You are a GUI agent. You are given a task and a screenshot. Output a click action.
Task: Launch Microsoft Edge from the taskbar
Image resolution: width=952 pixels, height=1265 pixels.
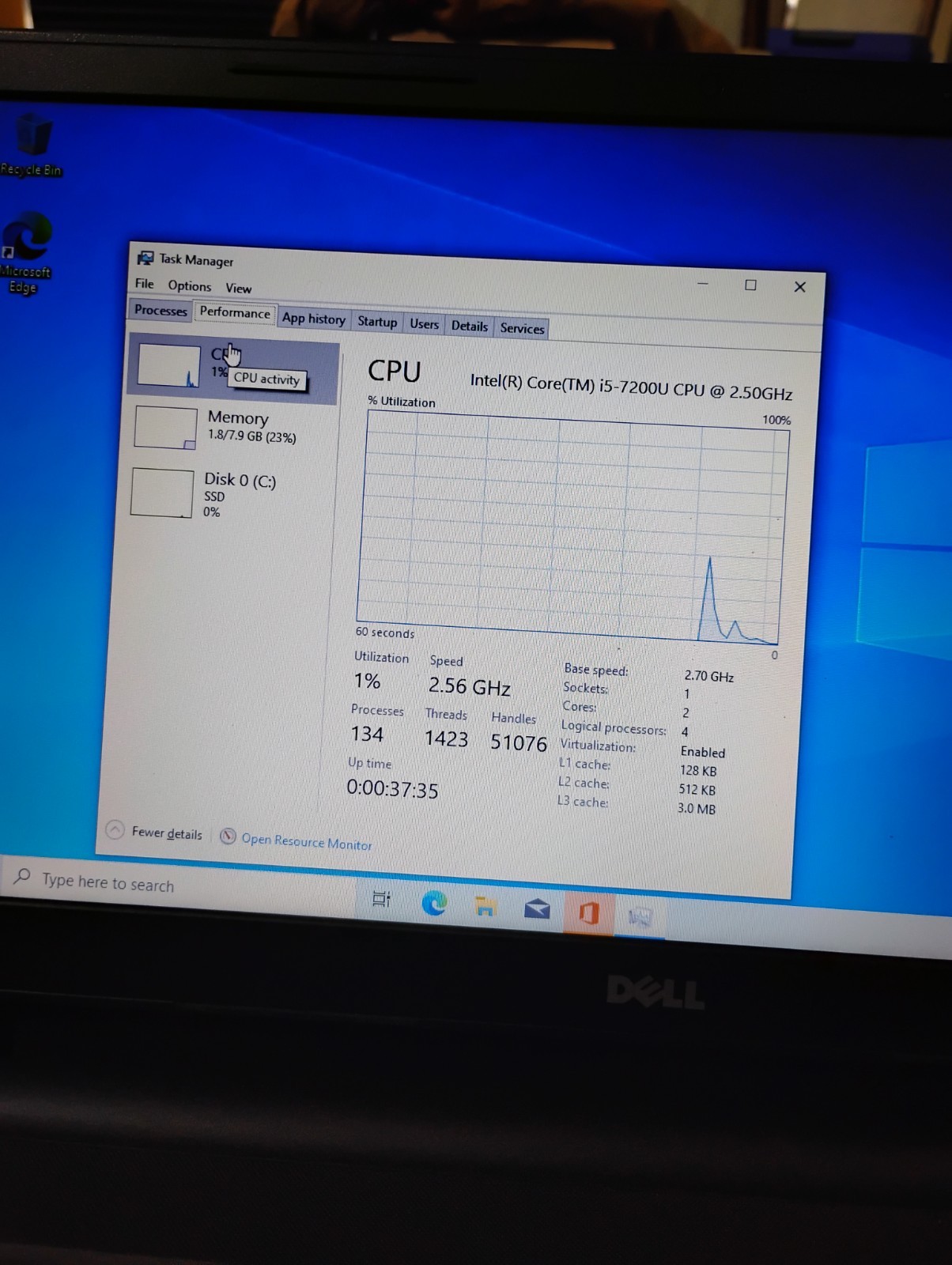434,902
